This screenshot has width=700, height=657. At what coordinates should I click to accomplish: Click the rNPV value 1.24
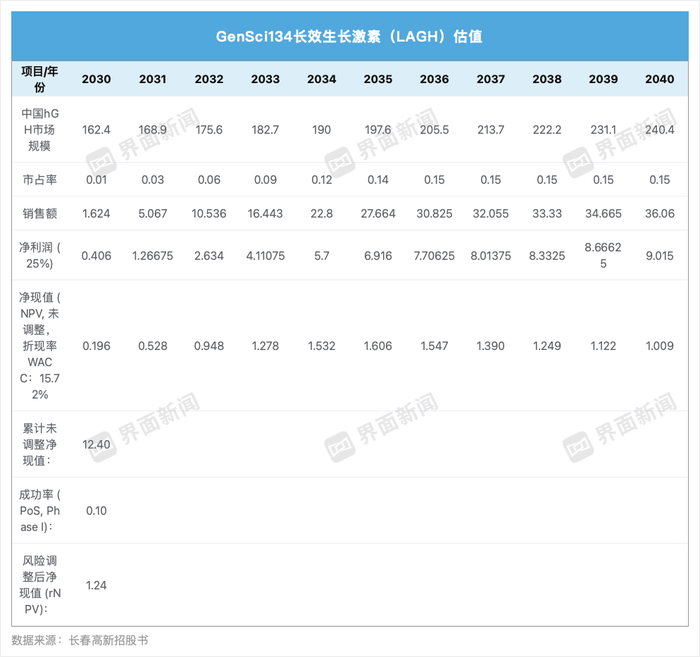[96, 584]
